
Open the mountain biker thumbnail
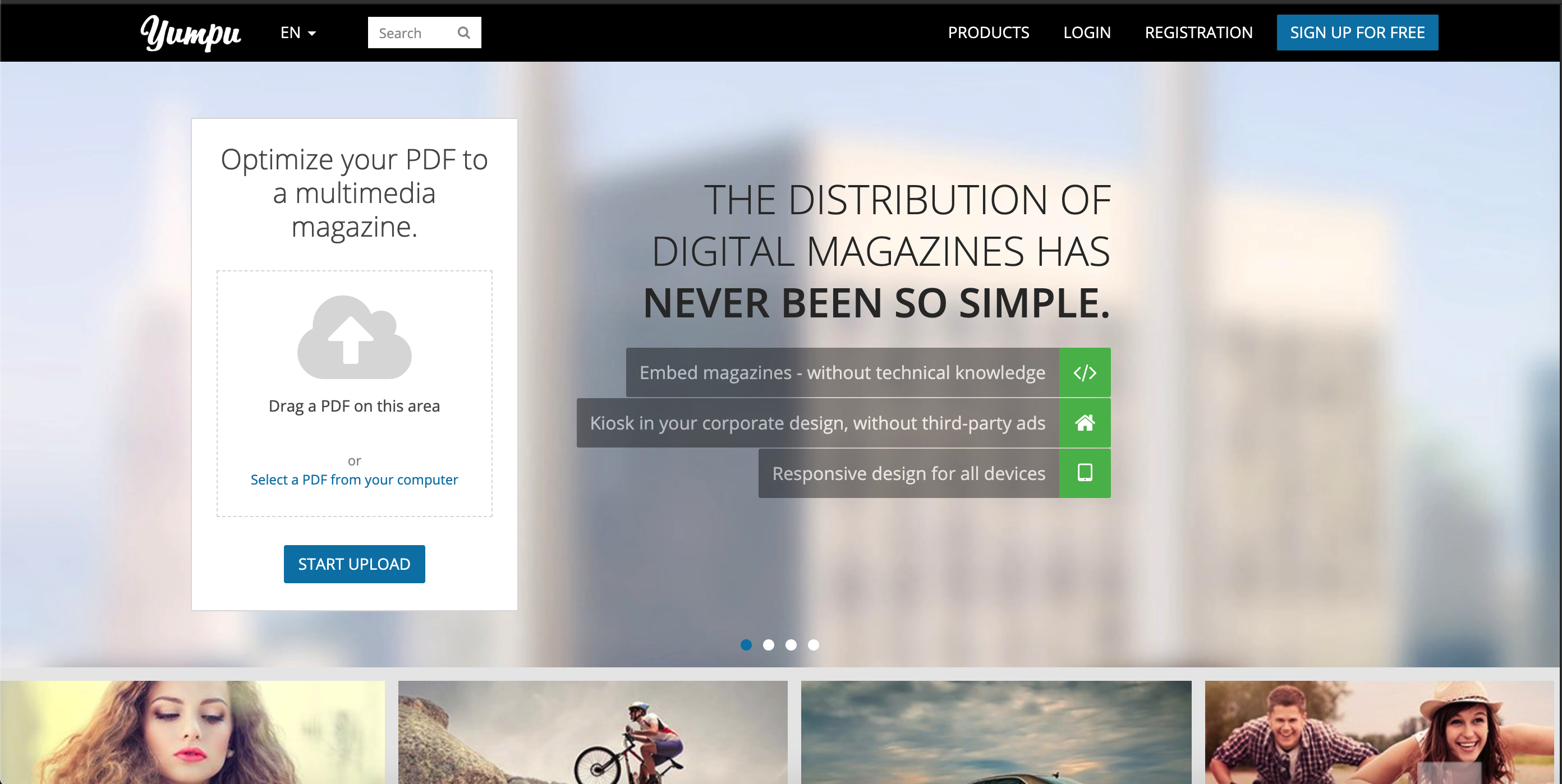pos(592,732)
